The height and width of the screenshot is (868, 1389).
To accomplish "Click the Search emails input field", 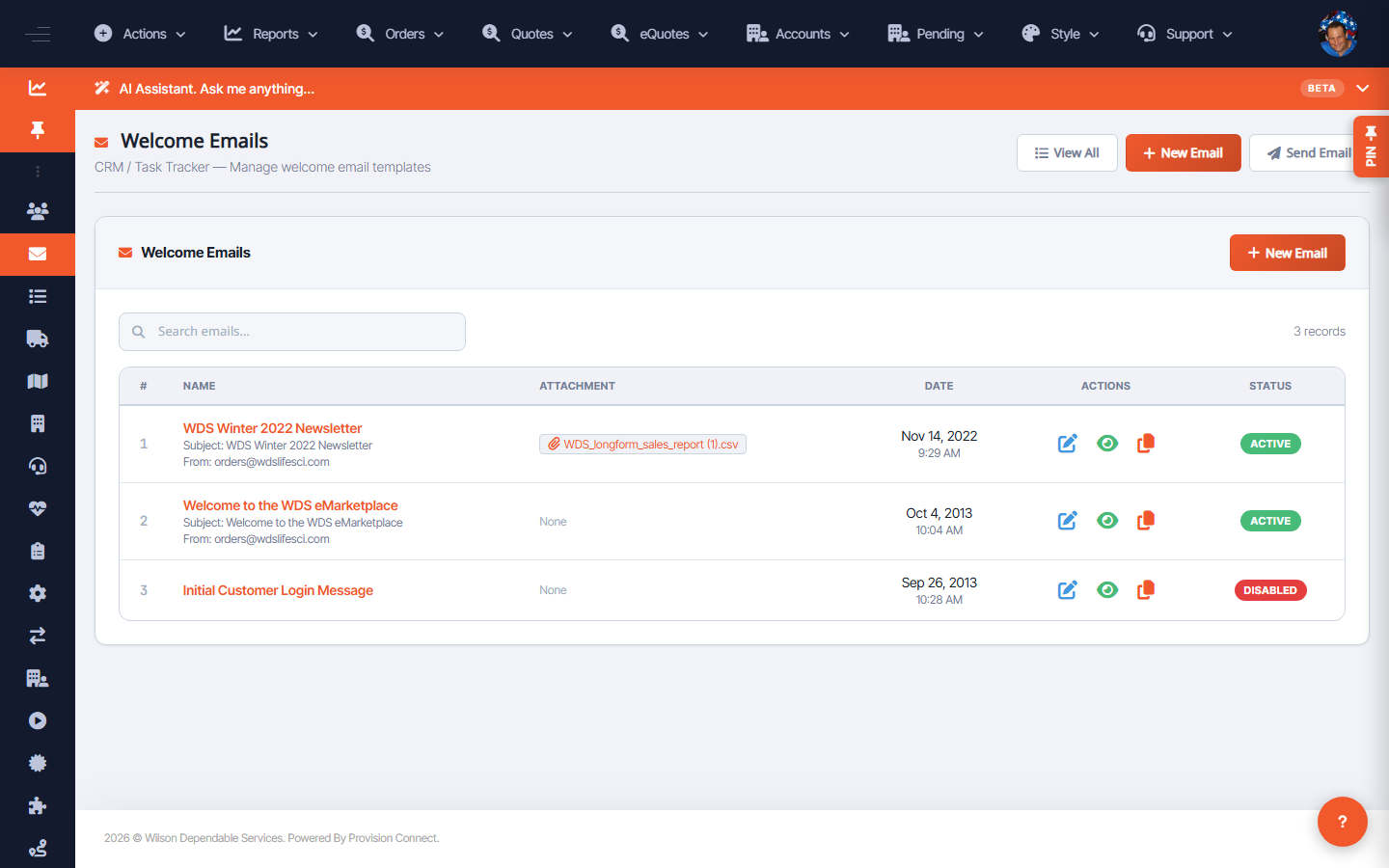I will pos(292,332).
